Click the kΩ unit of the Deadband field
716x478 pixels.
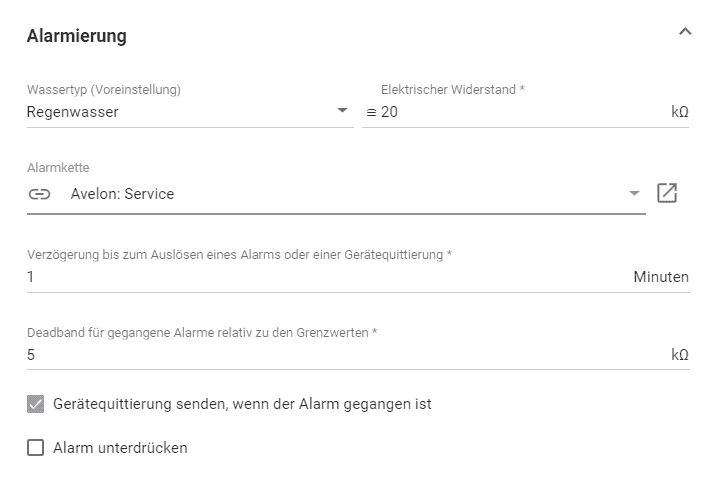click(x=679, y=355)
